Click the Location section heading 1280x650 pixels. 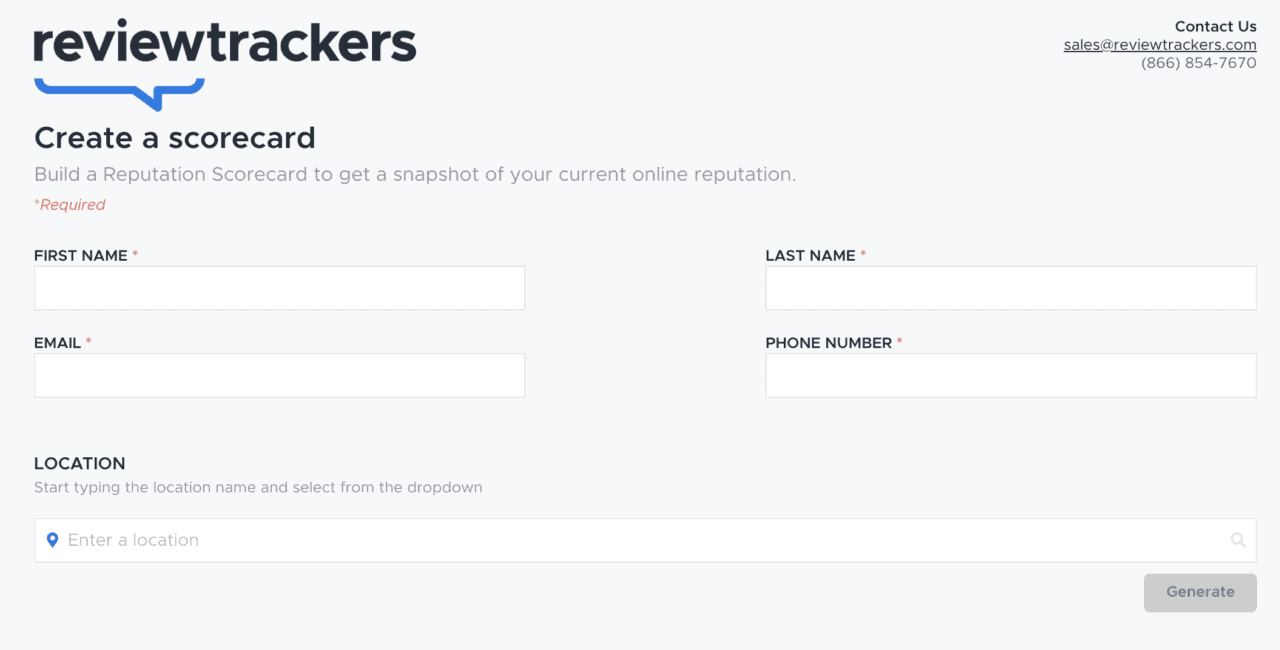click(80, 464)
